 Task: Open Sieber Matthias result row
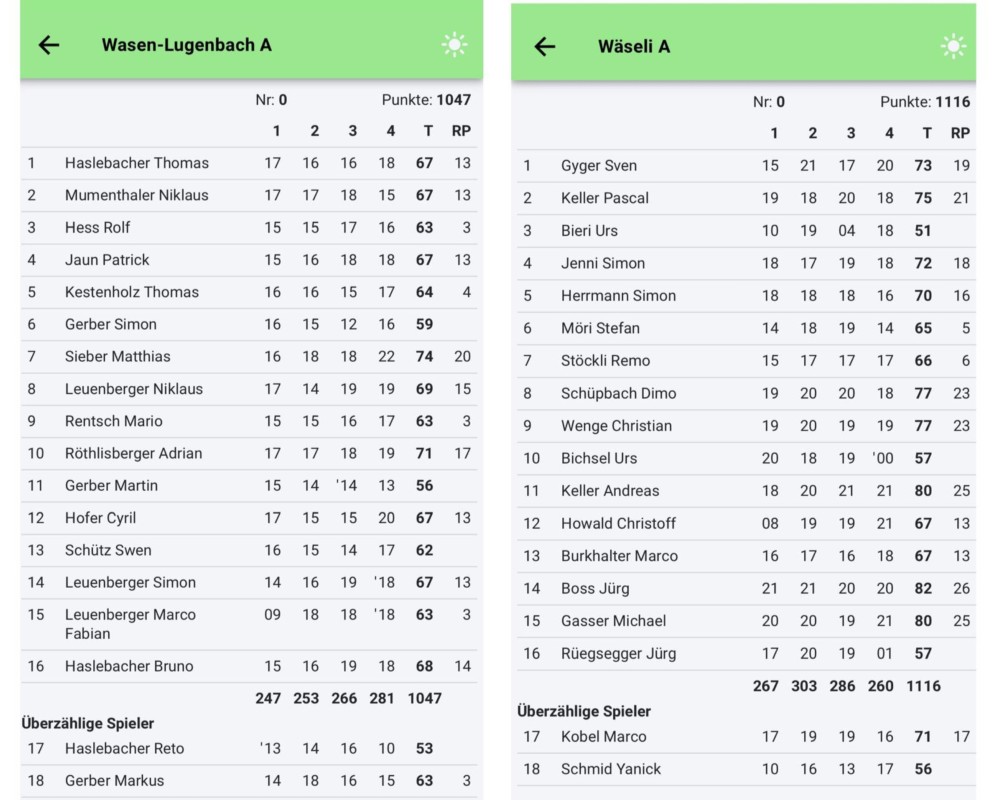pyautogui.click(x=118, y=356)
